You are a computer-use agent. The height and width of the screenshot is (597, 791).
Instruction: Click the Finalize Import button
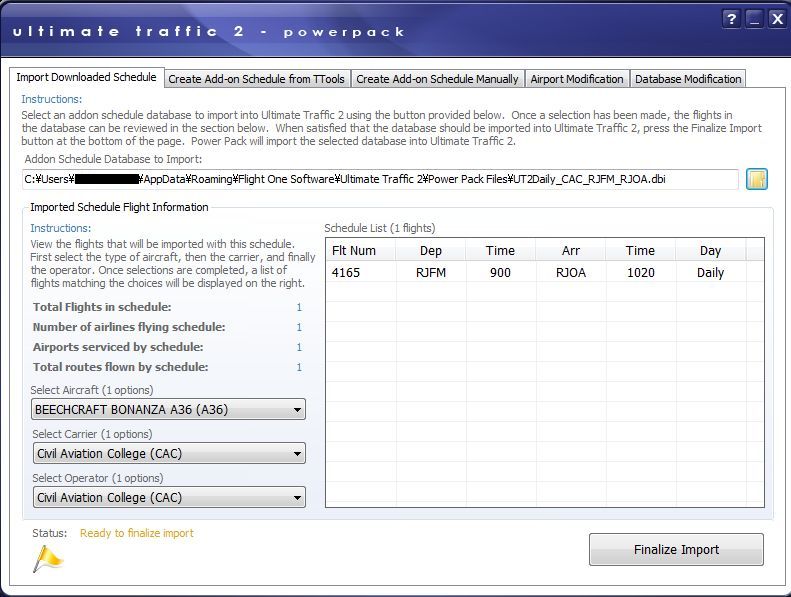pos(676,549)
